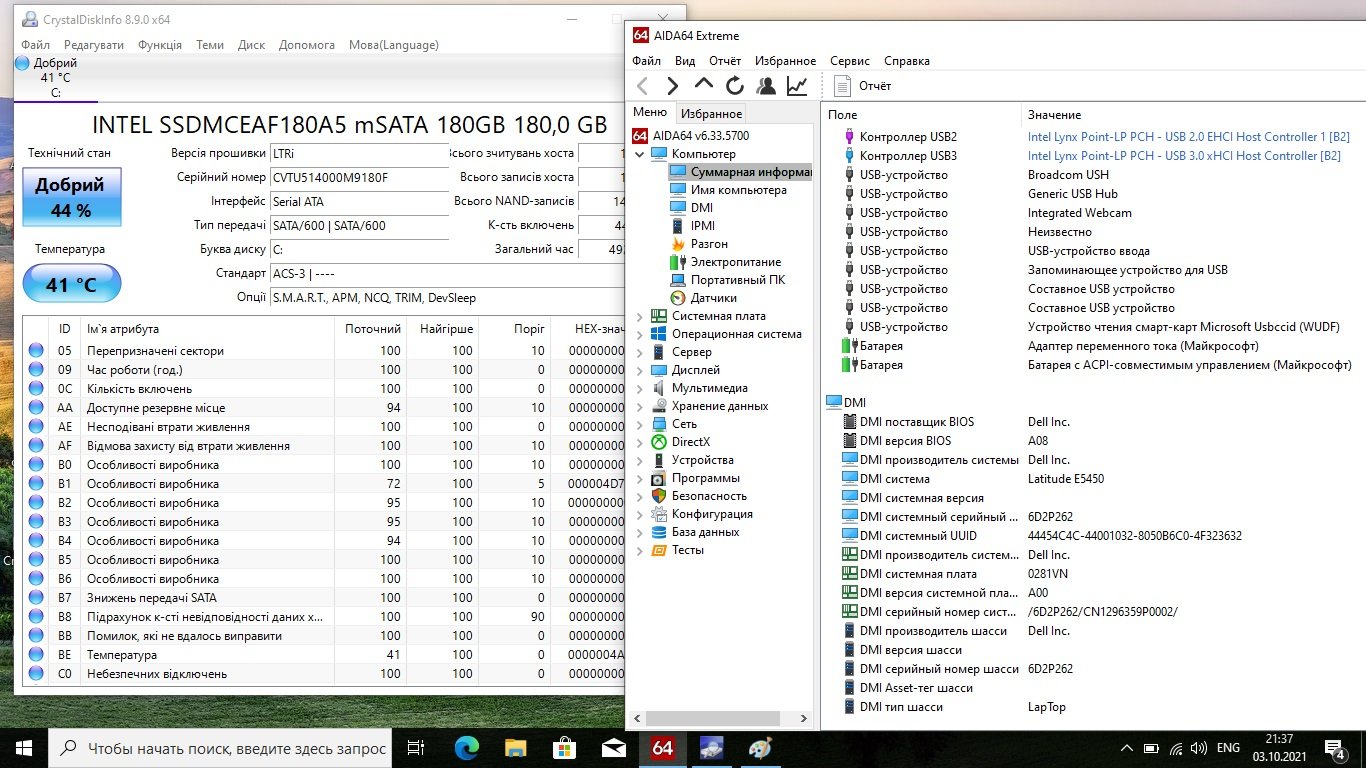Open the Вид menu in AIDA64

pyautogui.click(x=685, y=61)
